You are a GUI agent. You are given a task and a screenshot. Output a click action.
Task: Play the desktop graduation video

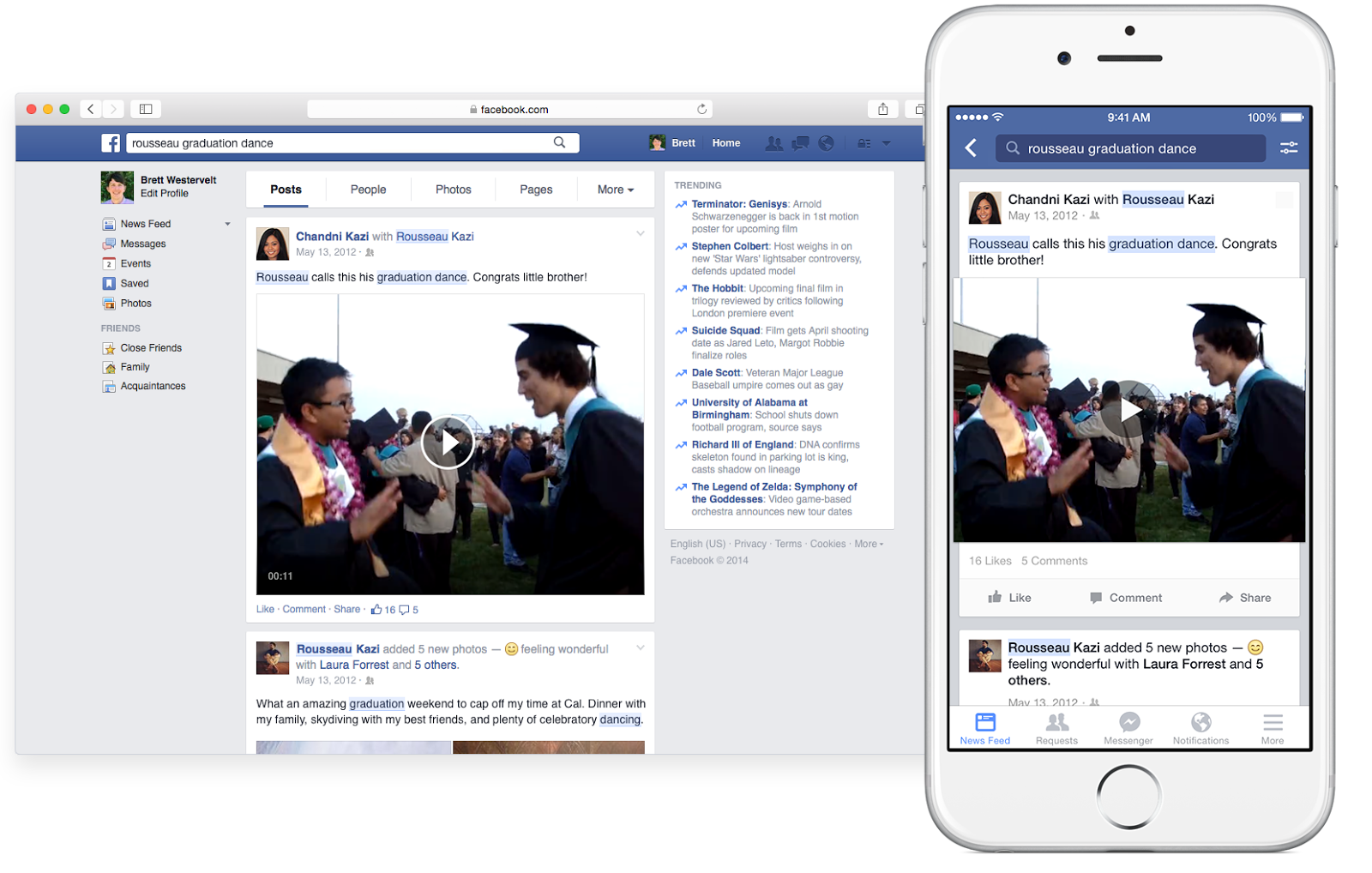pos(448,443)
